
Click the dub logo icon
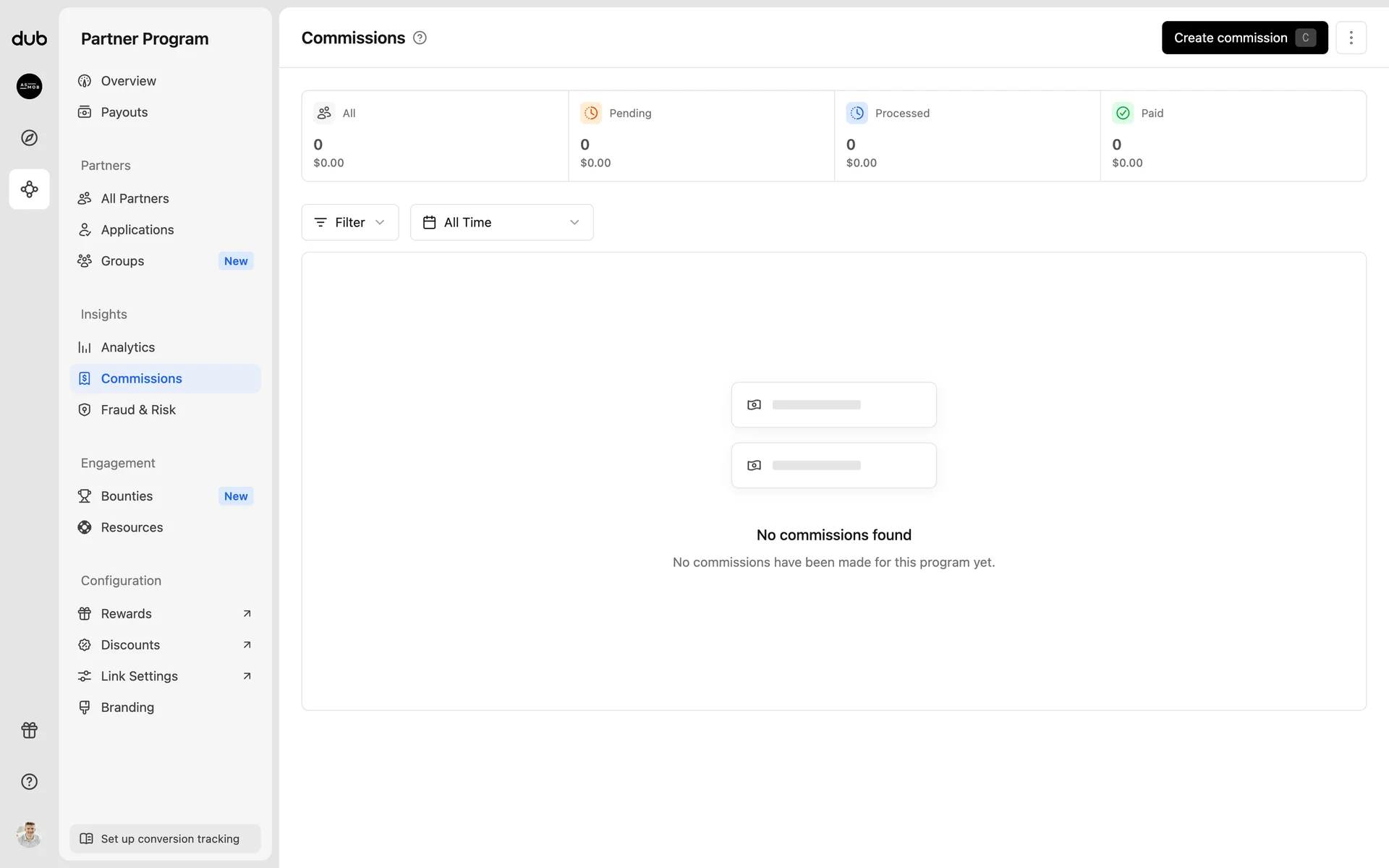point(29,38)
